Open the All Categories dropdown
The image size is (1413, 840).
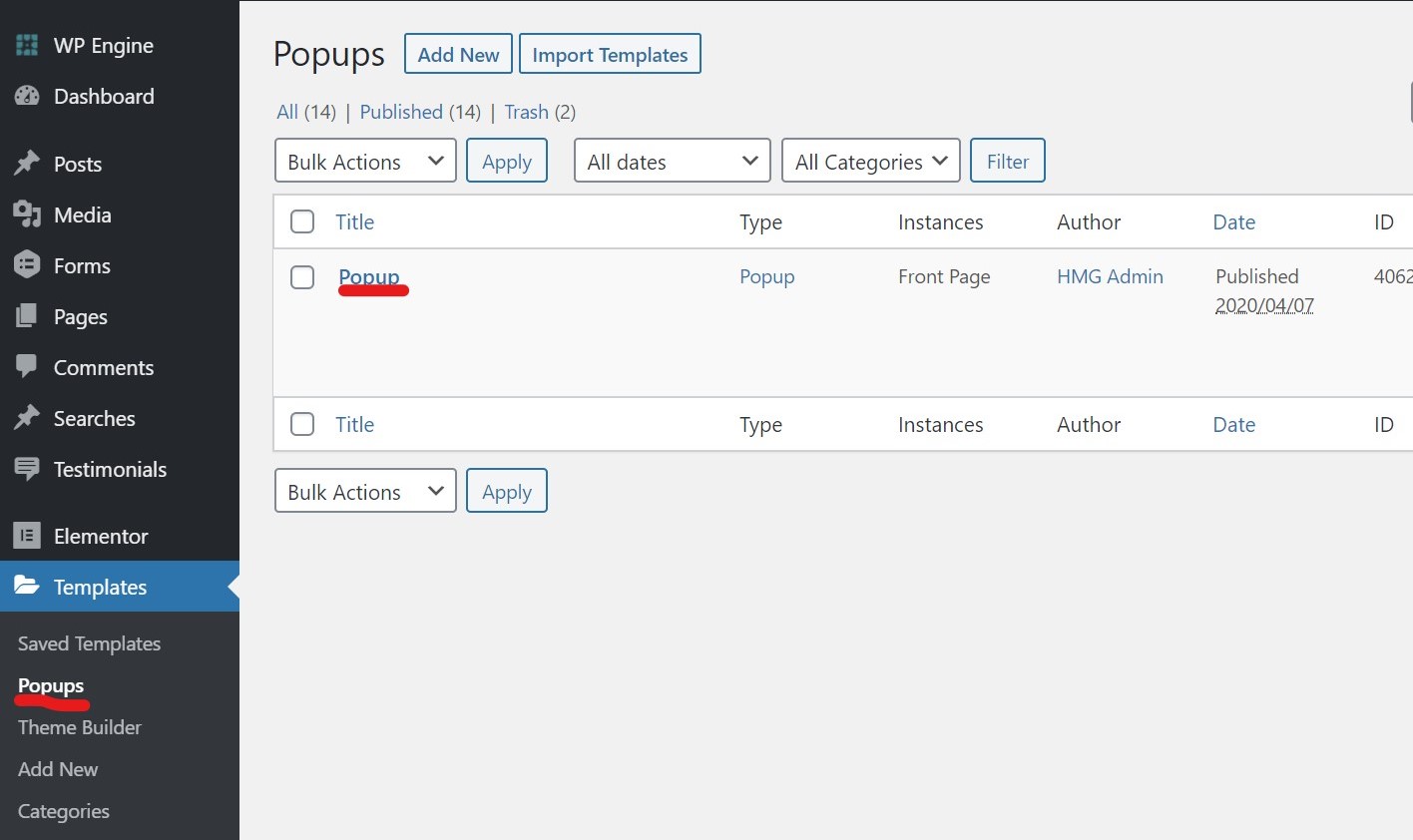[x=871, y=161]
